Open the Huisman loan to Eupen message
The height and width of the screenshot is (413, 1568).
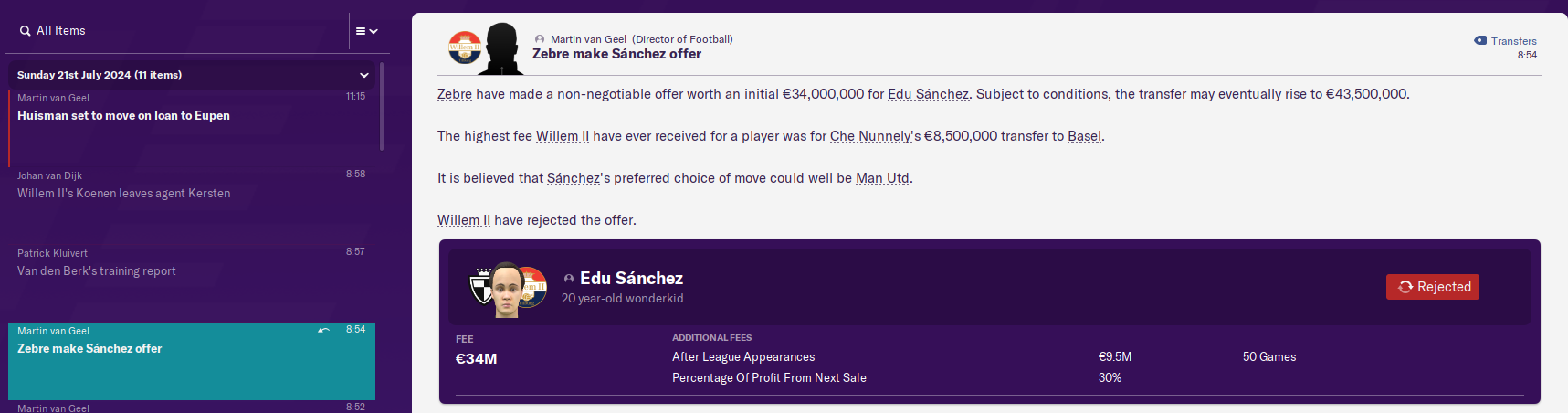coord(123,116)
